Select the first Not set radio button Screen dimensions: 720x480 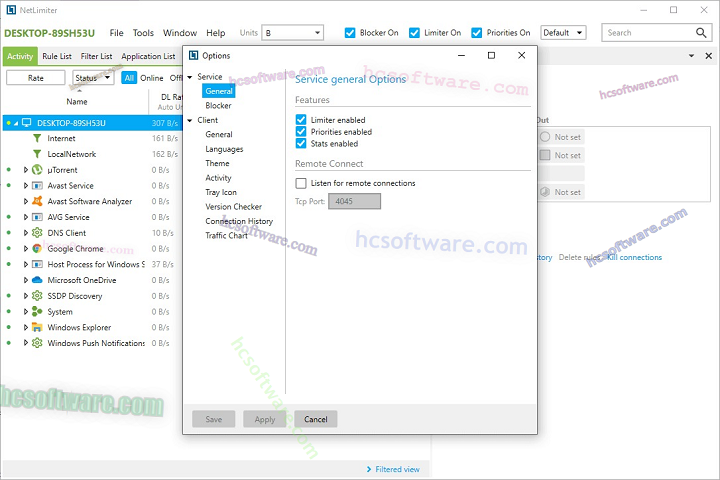point(545,137)
